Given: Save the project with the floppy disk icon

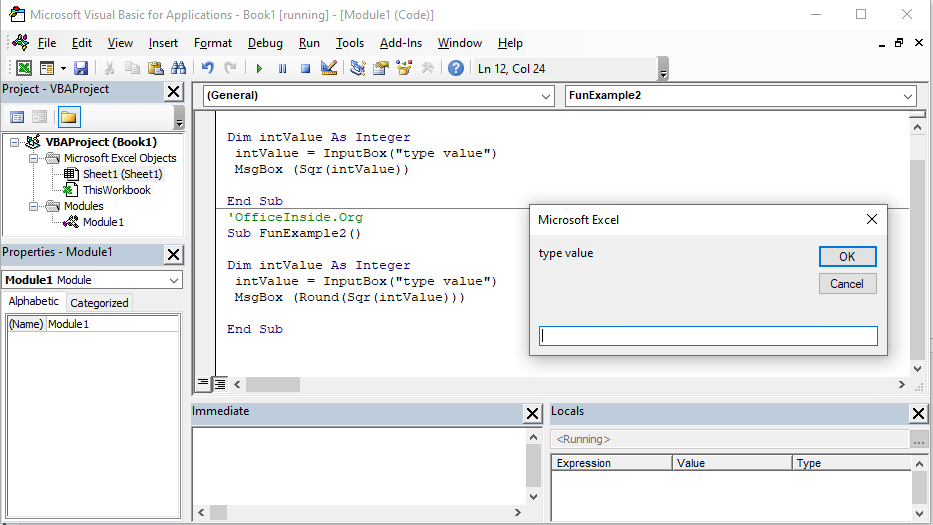Looking at the screenshot, I should (x=81, y=68).
